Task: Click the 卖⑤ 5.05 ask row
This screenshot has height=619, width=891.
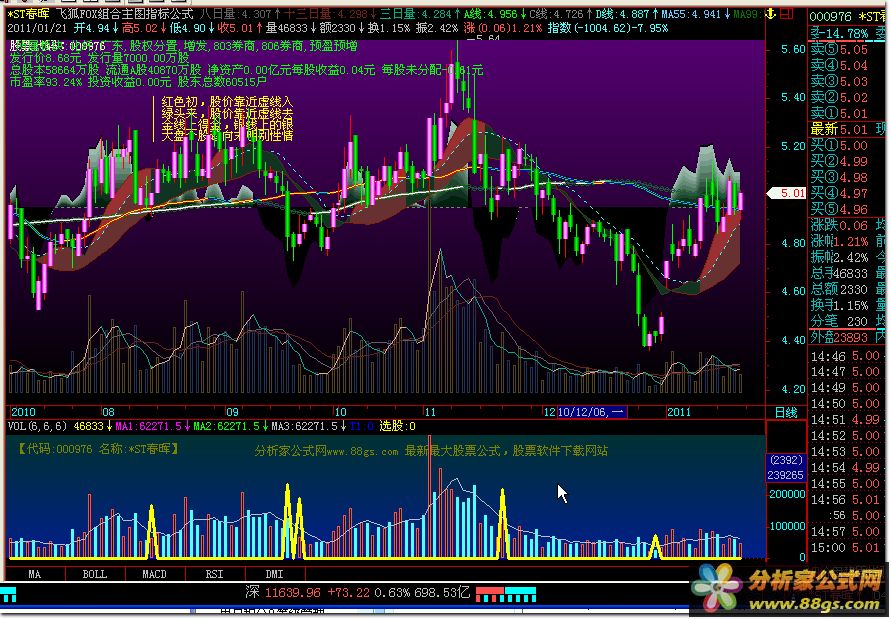Action: coord(848,50)
